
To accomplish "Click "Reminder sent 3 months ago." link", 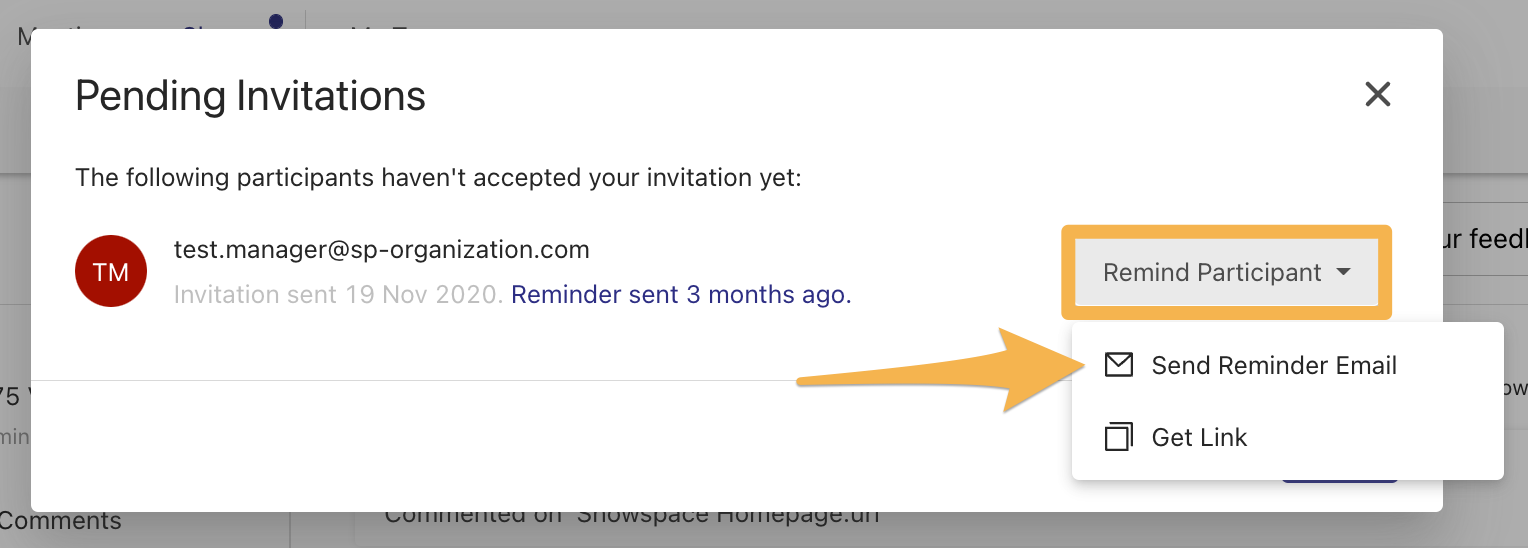I will click(x=681, y=295).
